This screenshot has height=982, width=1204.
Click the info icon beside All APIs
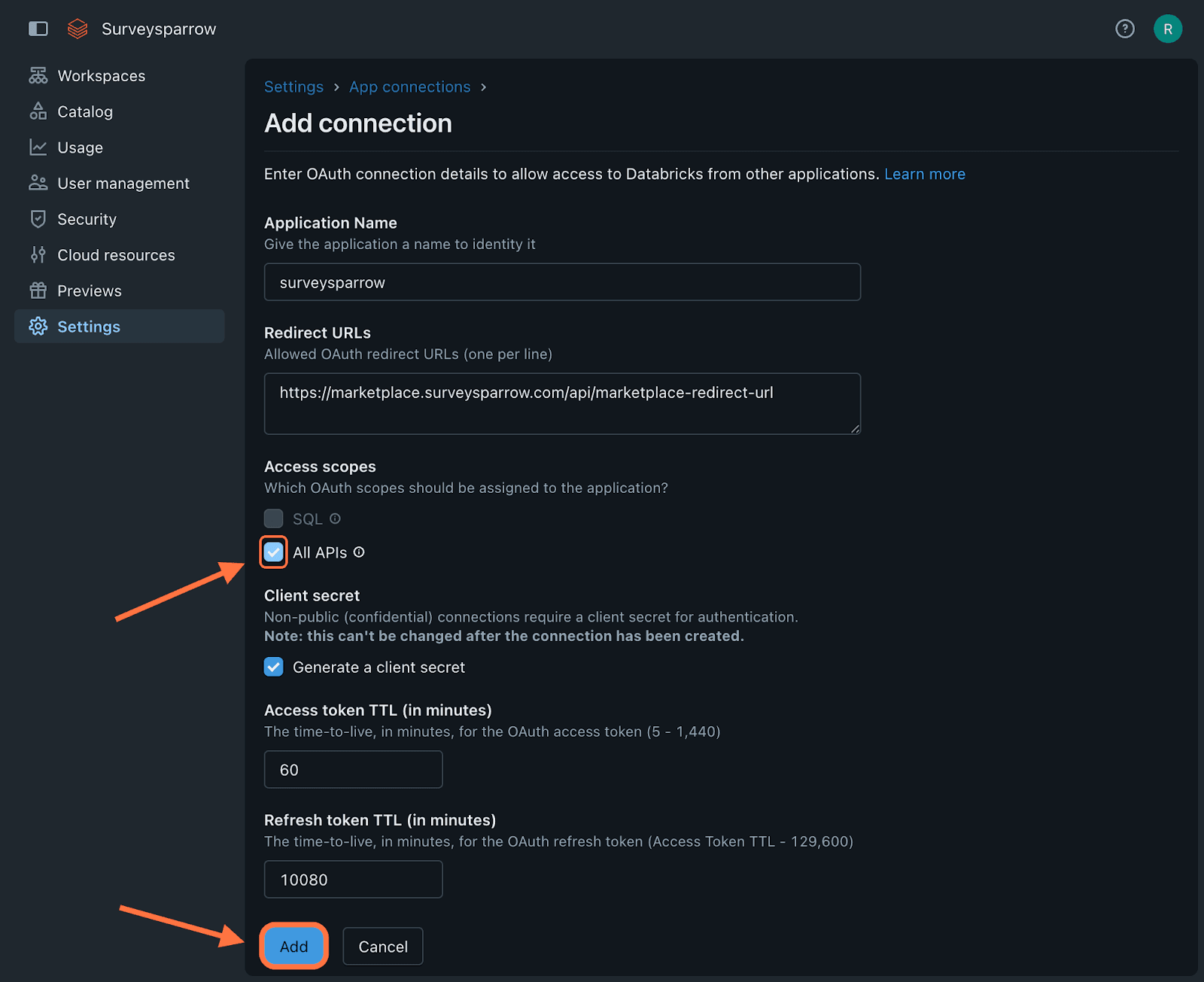click(x=359, y=552)
